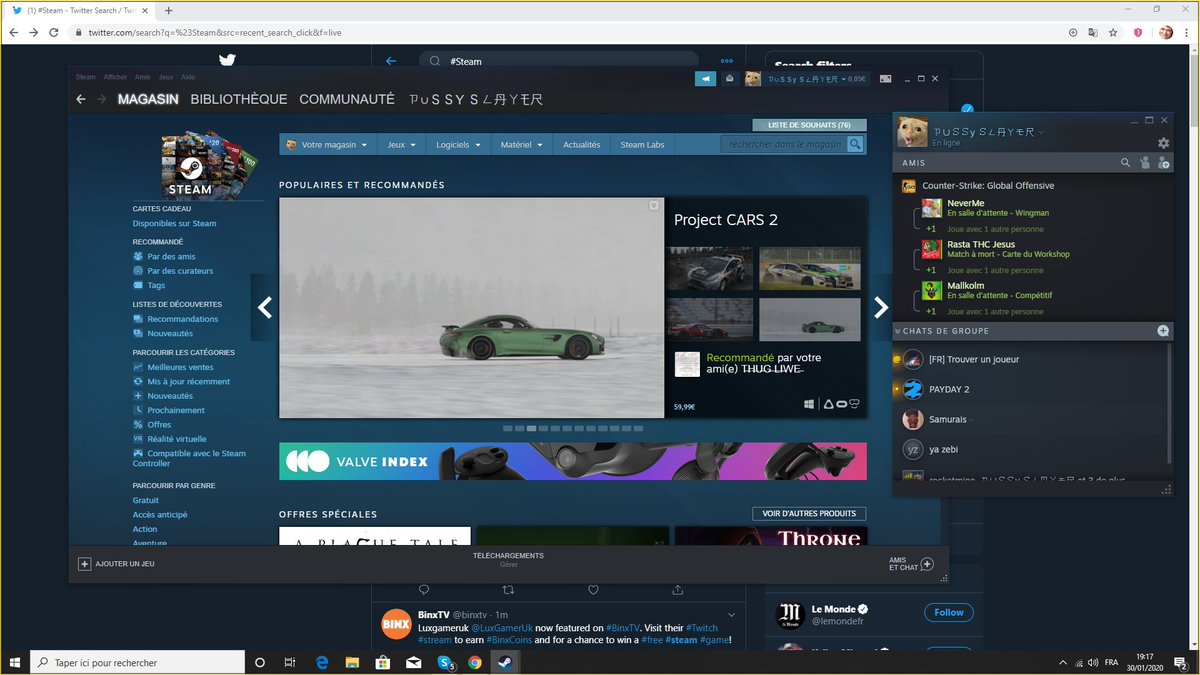Click the Accès anticipé genre link
This screenshot has width=1200, height=675.
[160, 514]
